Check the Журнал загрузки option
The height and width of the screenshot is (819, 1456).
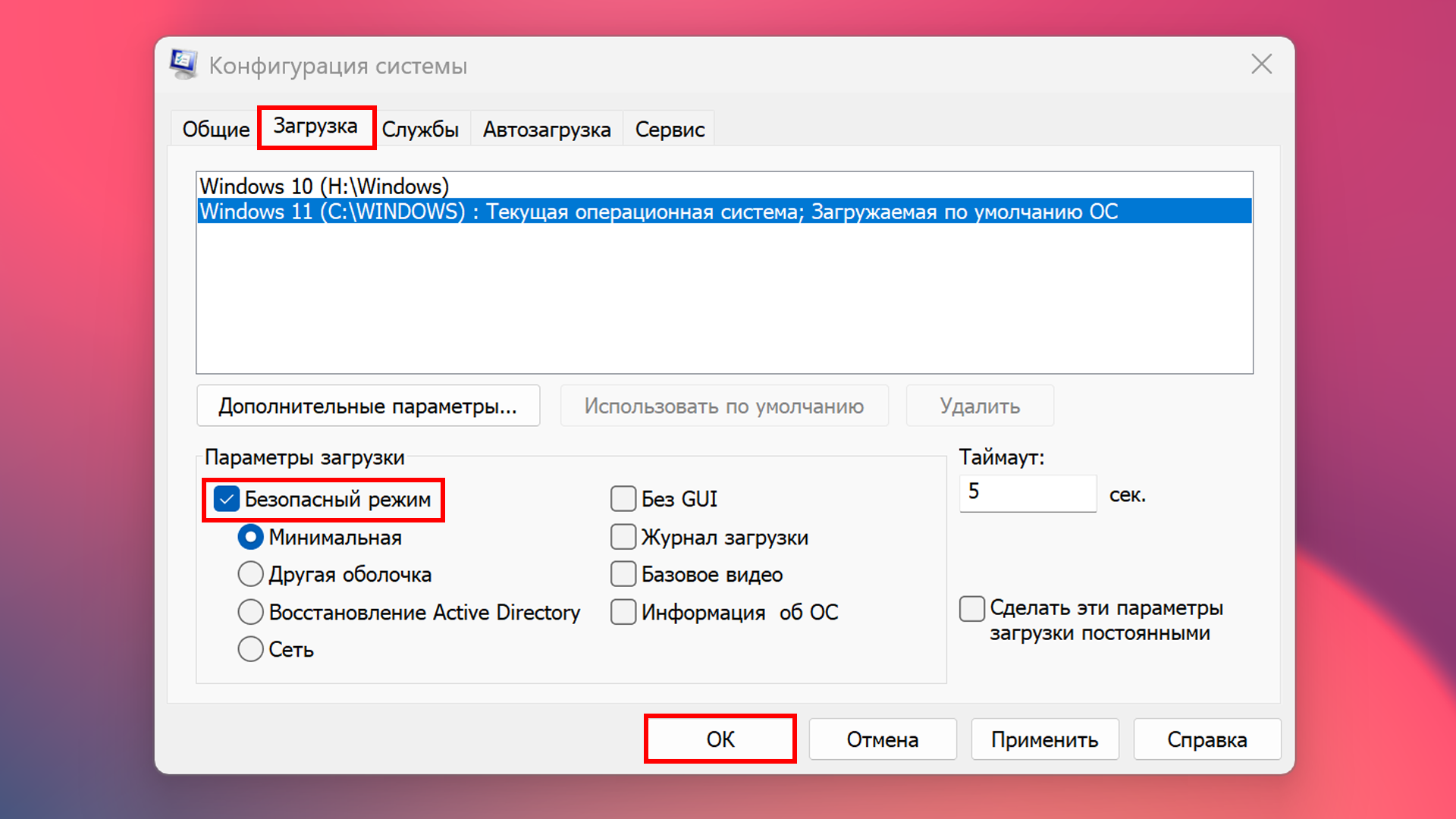[x=623, y=538]
